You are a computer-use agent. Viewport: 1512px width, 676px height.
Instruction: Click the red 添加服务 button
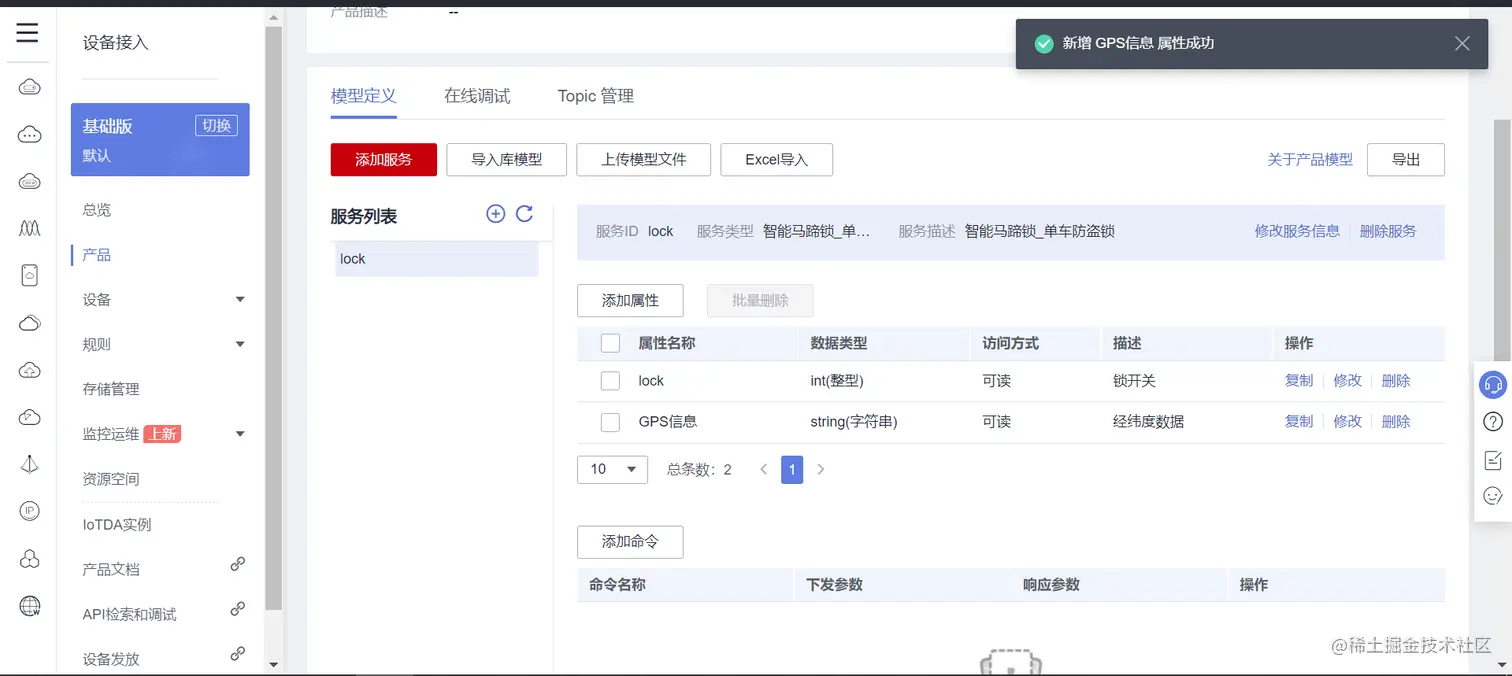[384, 159]
